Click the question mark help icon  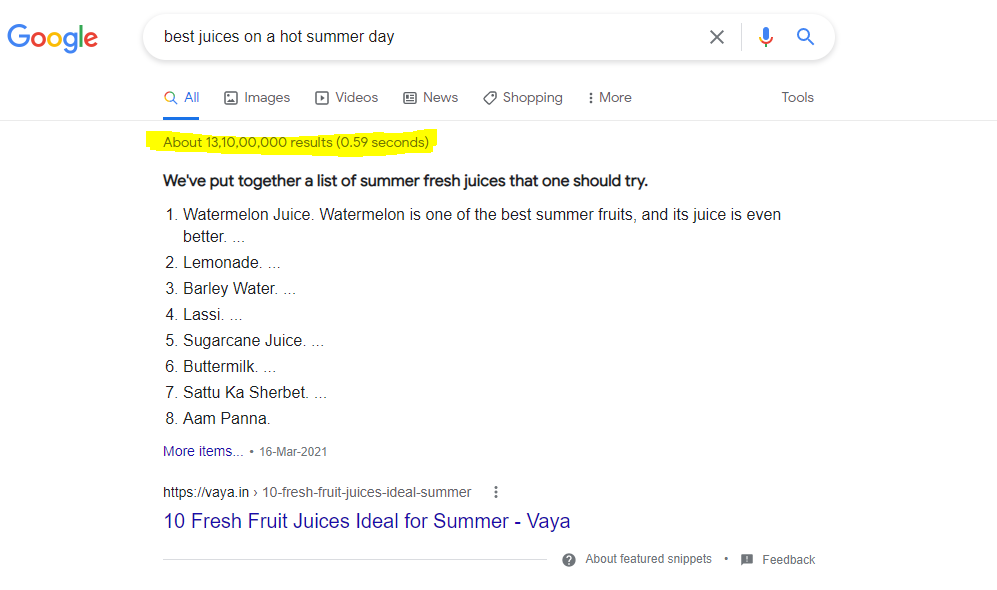coord(569,559)
